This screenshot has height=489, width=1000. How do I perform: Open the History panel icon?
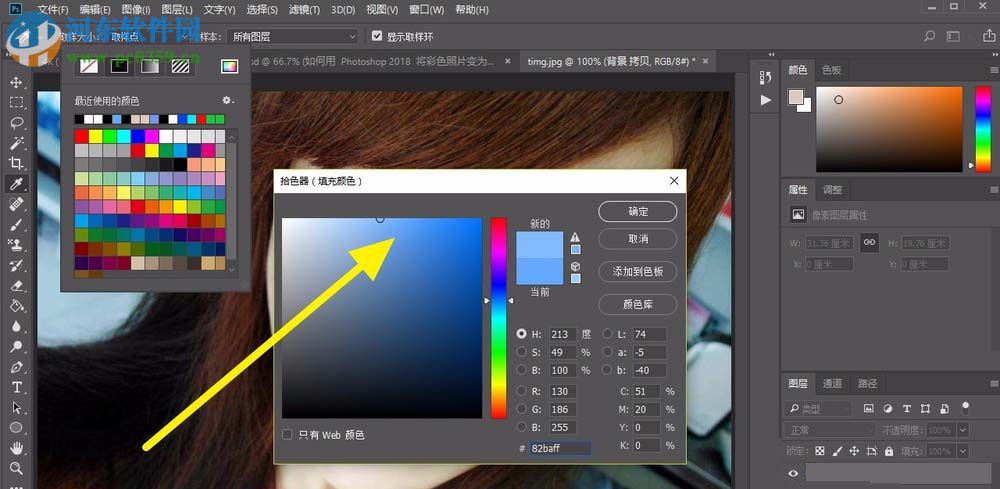(765, 78)
